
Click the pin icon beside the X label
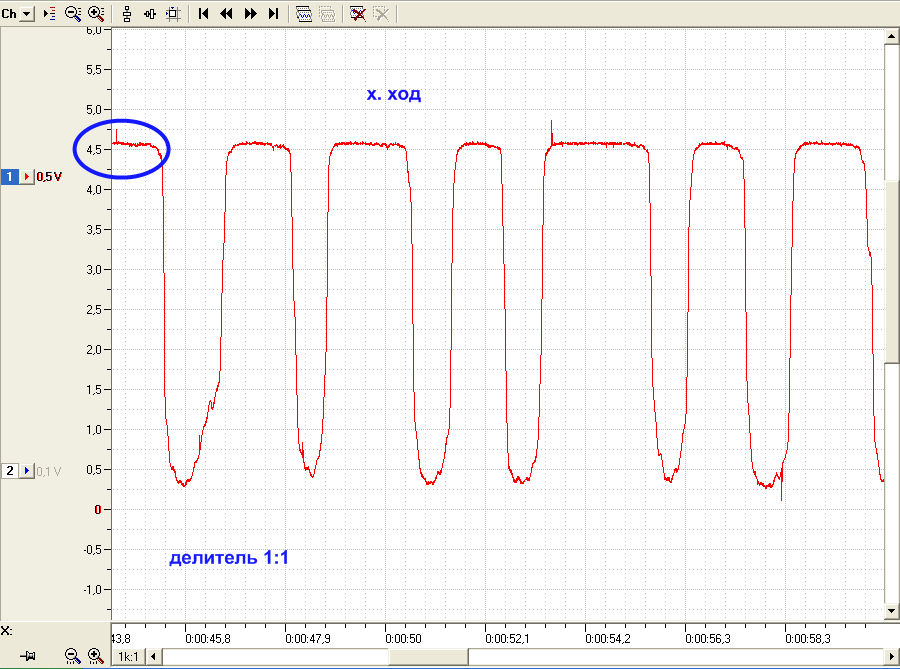tap(27, 655)
